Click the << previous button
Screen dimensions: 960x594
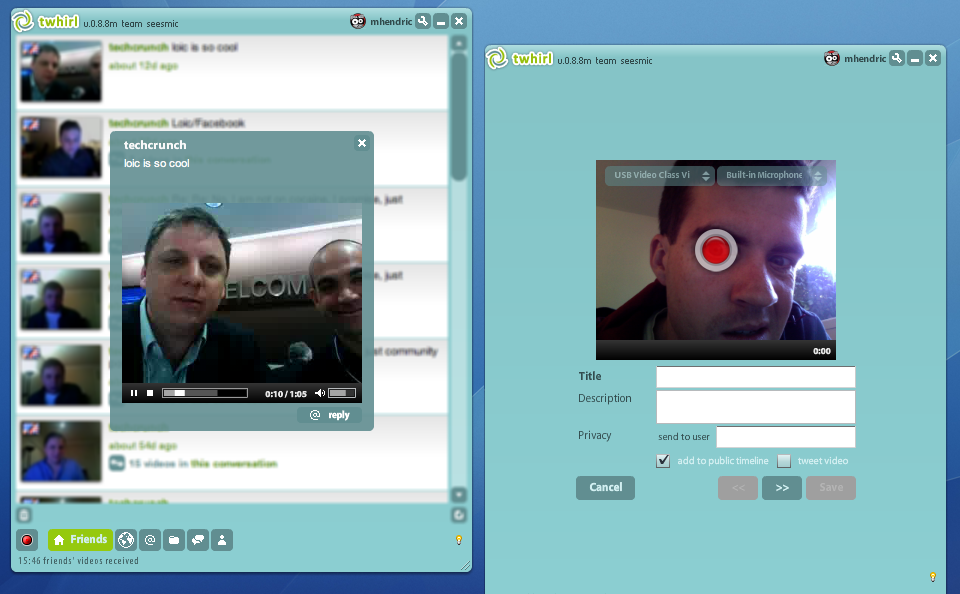(738, 487)
